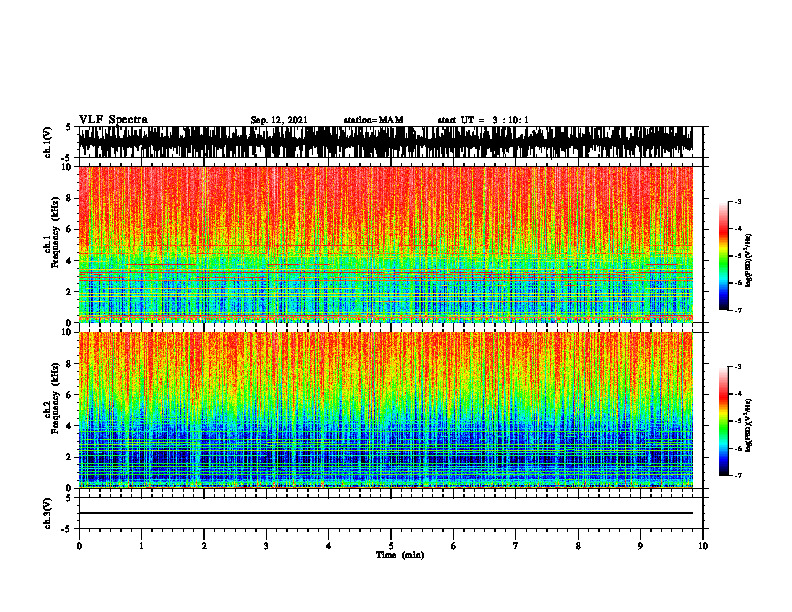
Task: Click the ch.2 spectrogram colorbar
Action: coord(723,421)
